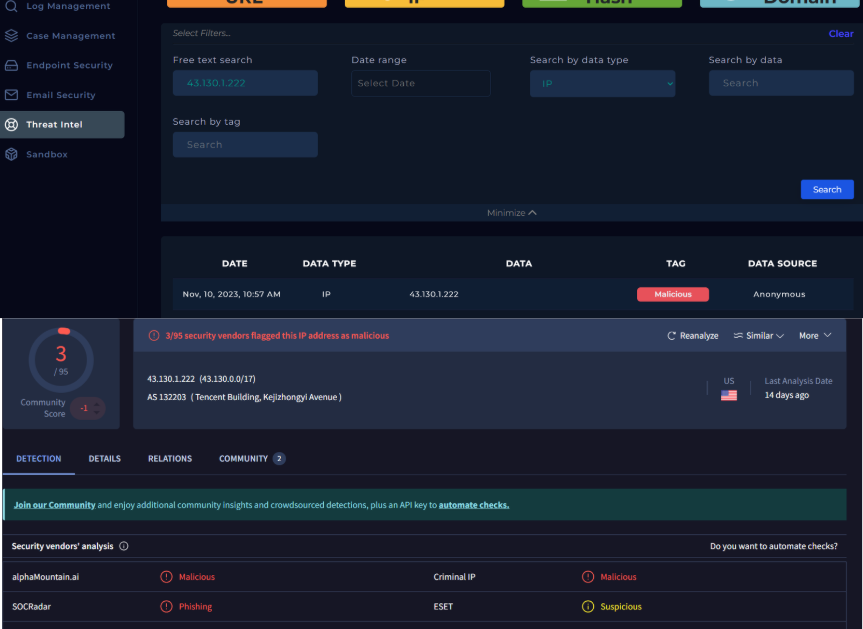The width and height of the screenshot is (863, 629).
Task: Click the blue Search button
Action: pos(827,189)
